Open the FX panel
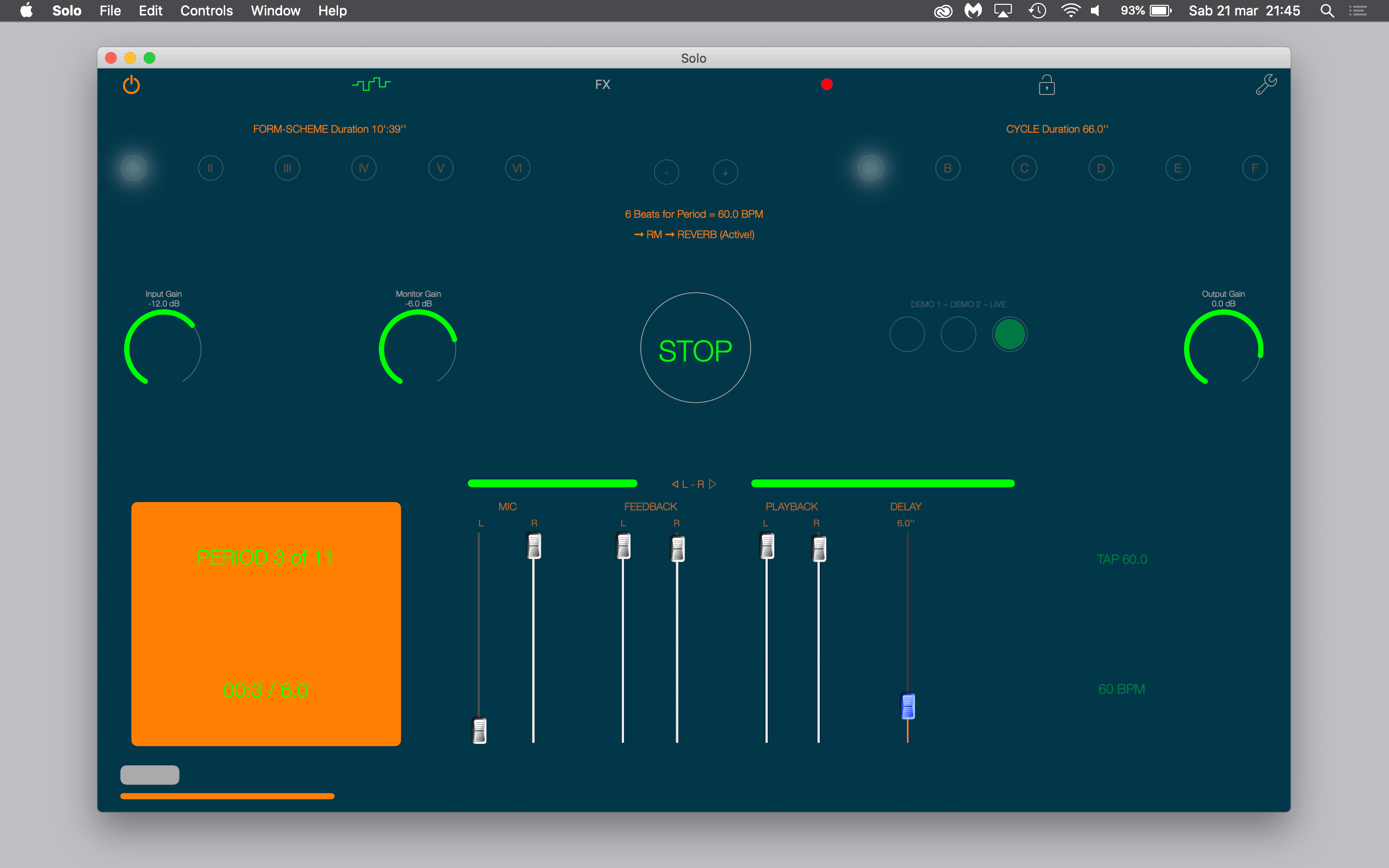The height and width of the screenshot is (868, 1389). tap(602, 84)
